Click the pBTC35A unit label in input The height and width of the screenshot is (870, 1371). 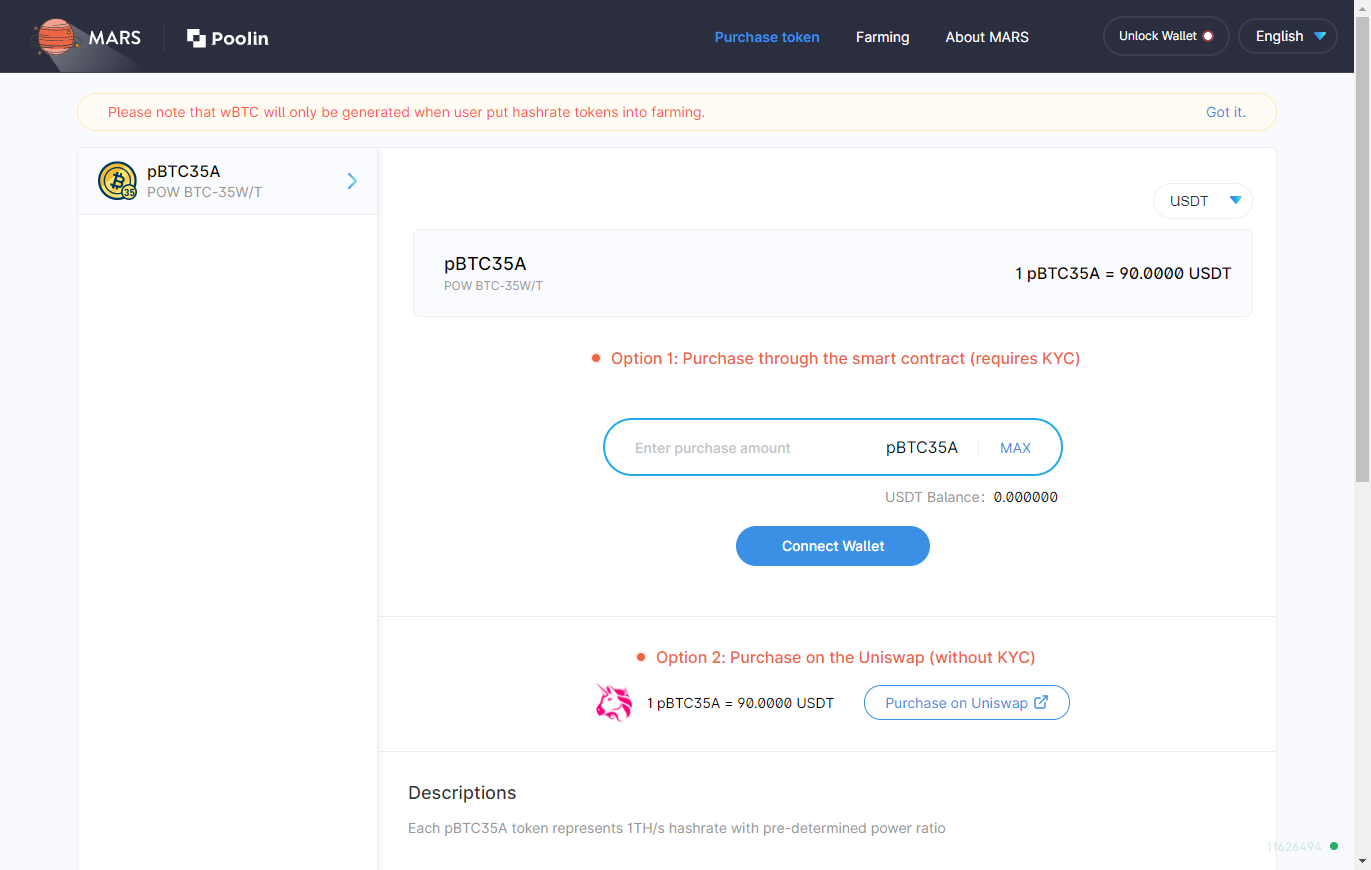point(922,447)
